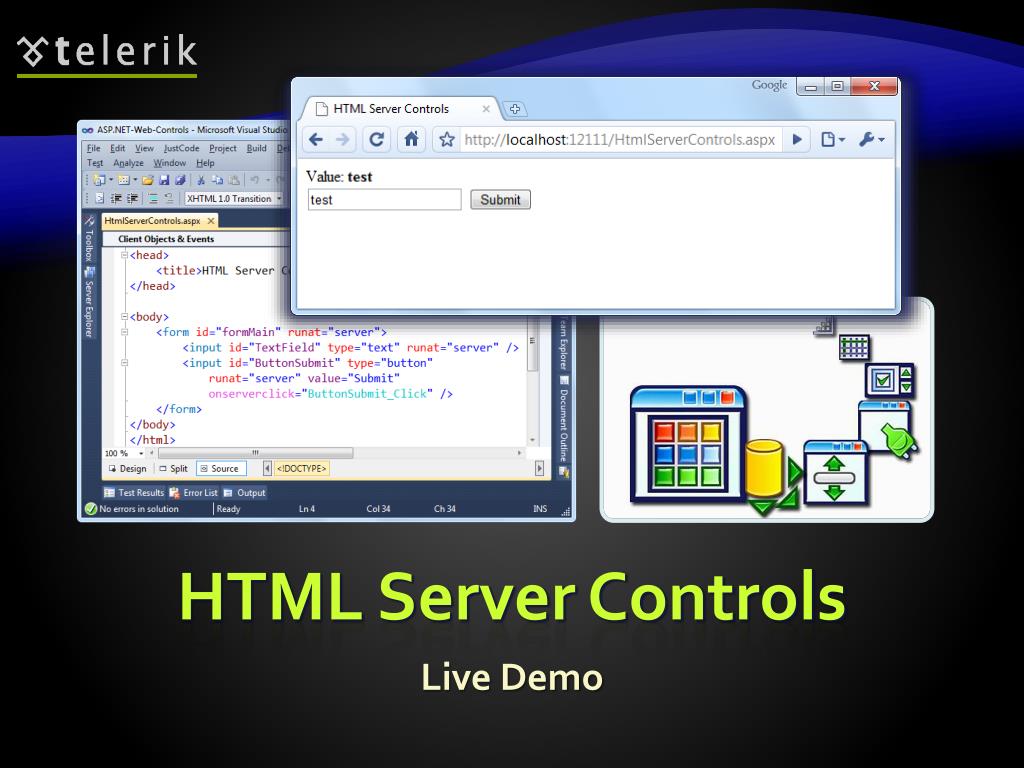Viewport: 1024px width, 768px height.
Task: Open the 100 % zoom dropdown
Action: tap(141, 453)
